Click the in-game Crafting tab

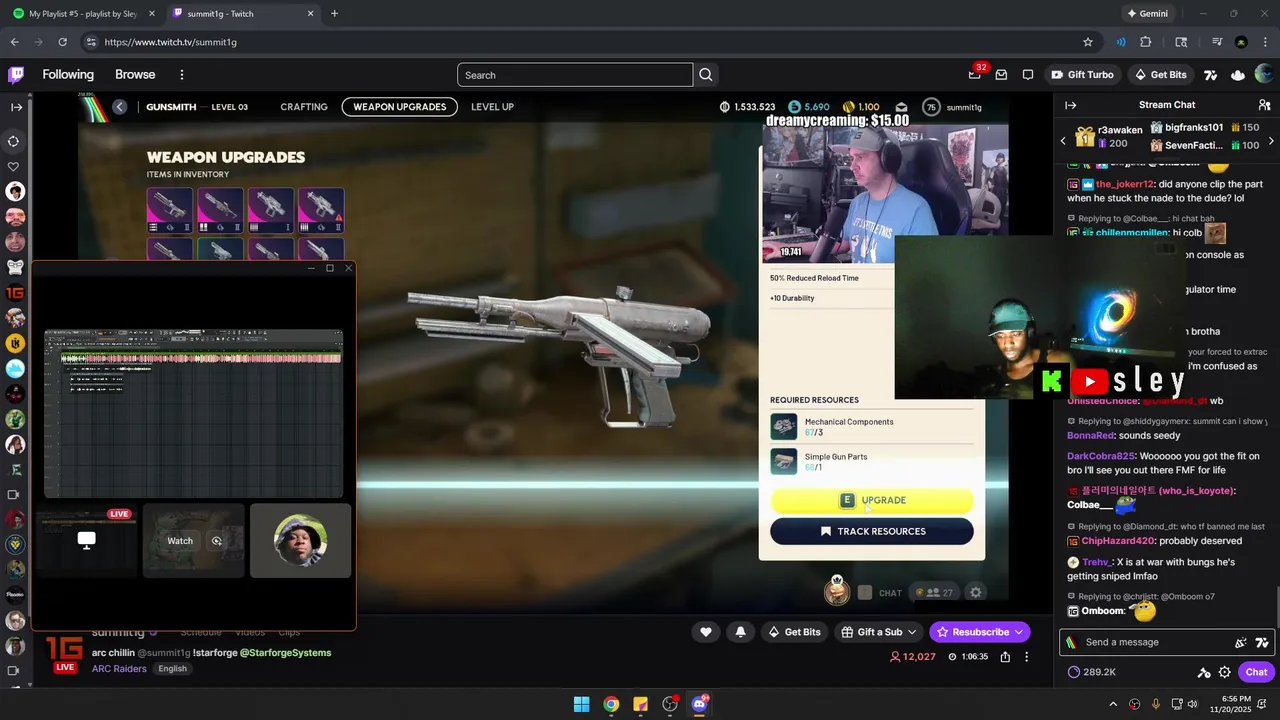click(304, 107)
